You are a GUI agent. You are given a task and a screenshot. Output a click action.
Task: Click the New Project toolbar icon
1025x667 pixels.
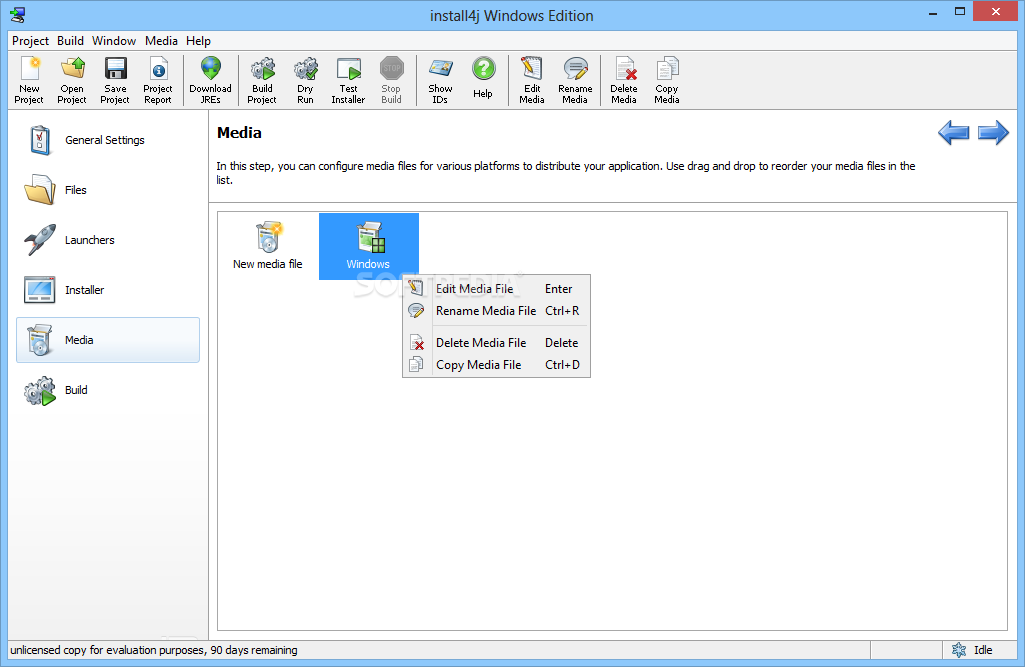click(x=29, y=69)
